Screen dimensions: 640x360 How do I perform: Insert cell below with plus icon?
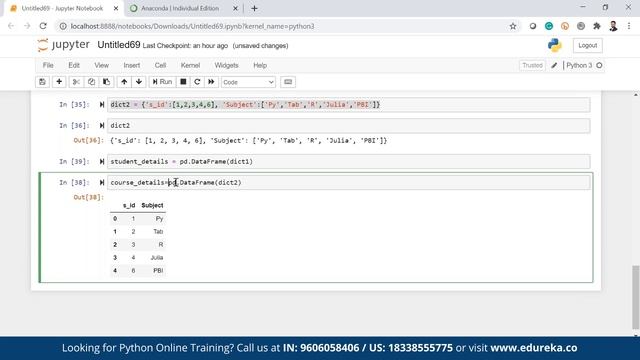click(59, 82)
